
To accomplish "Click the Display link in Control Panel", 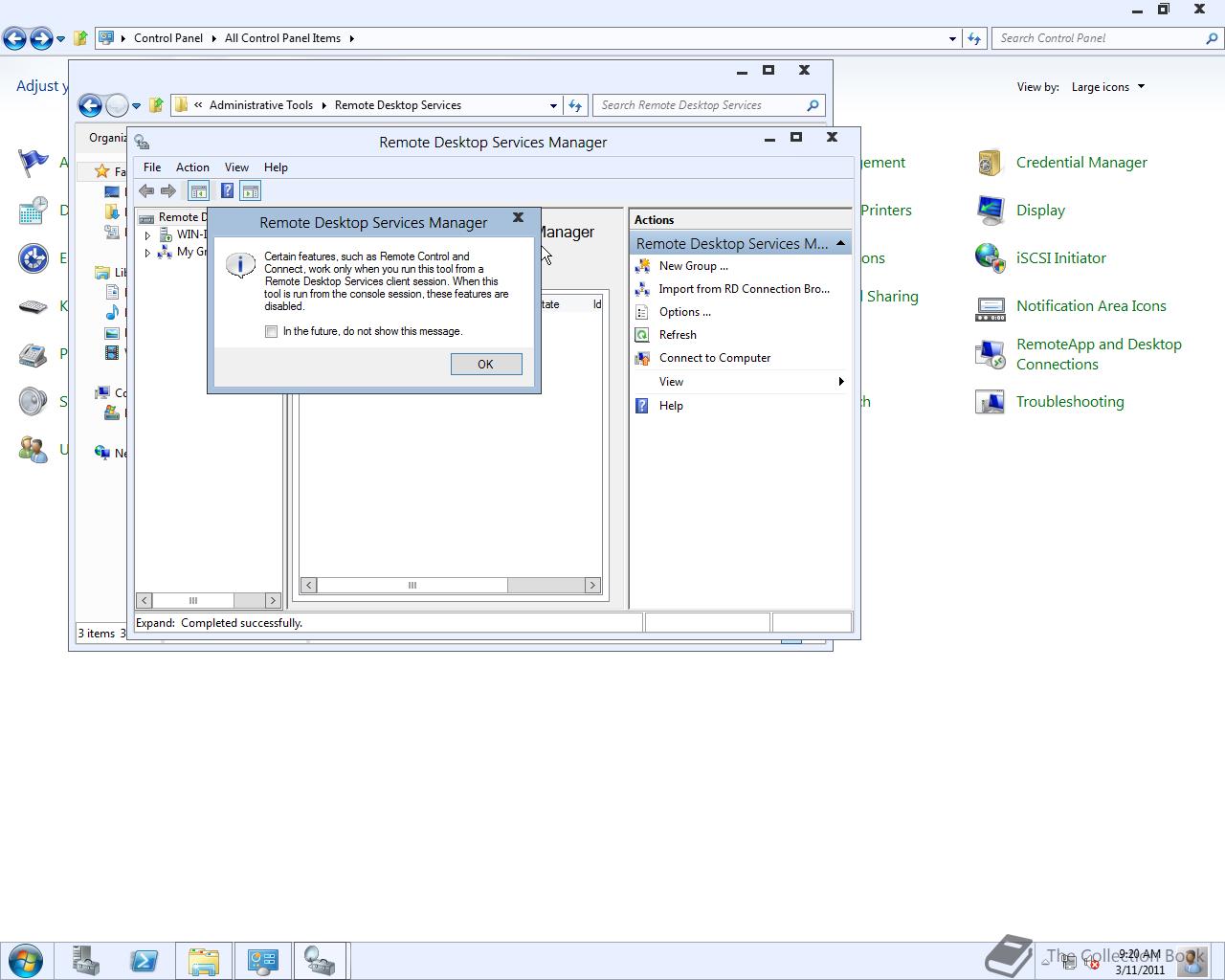I will 1040,211.
